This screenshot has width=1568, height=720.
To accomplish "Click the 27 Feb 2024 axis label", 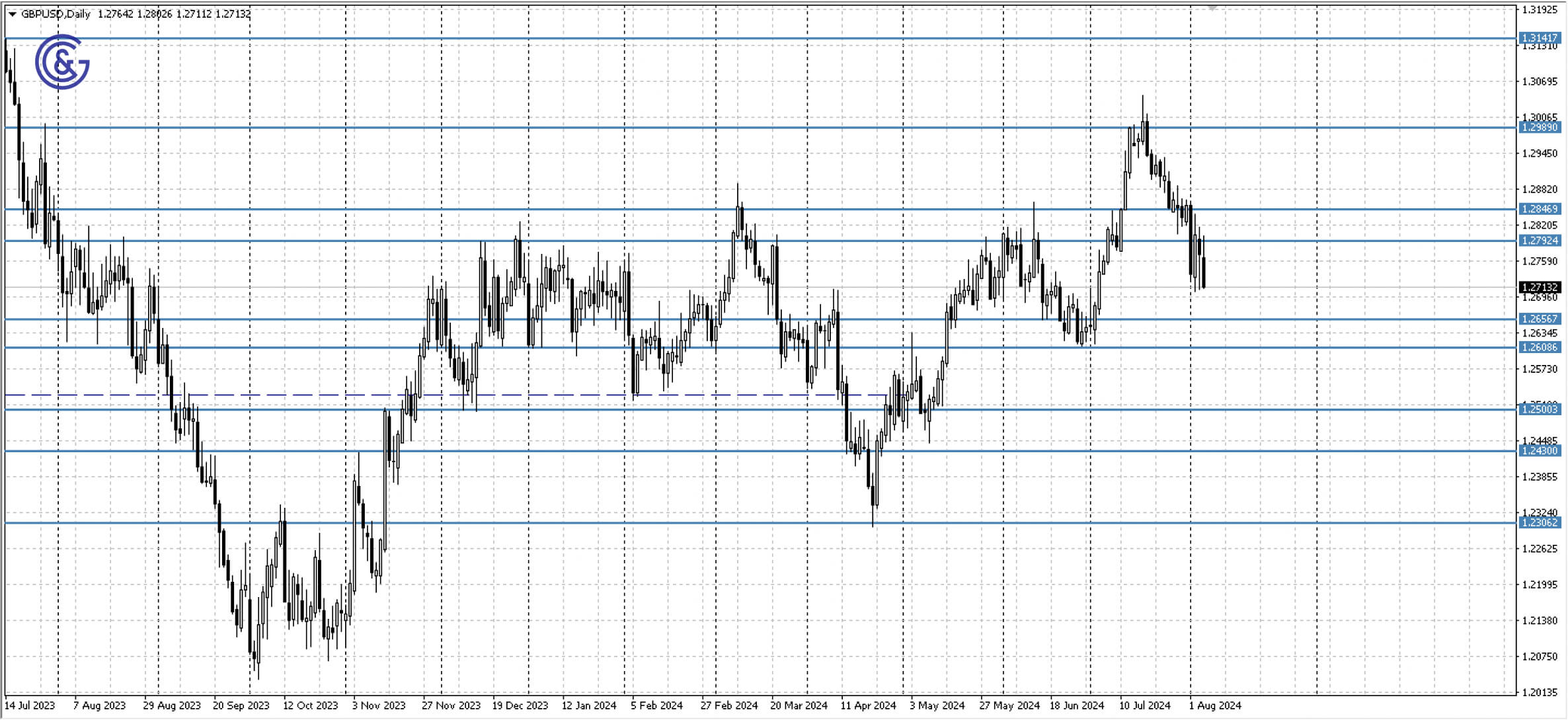I will coord(728,705).
